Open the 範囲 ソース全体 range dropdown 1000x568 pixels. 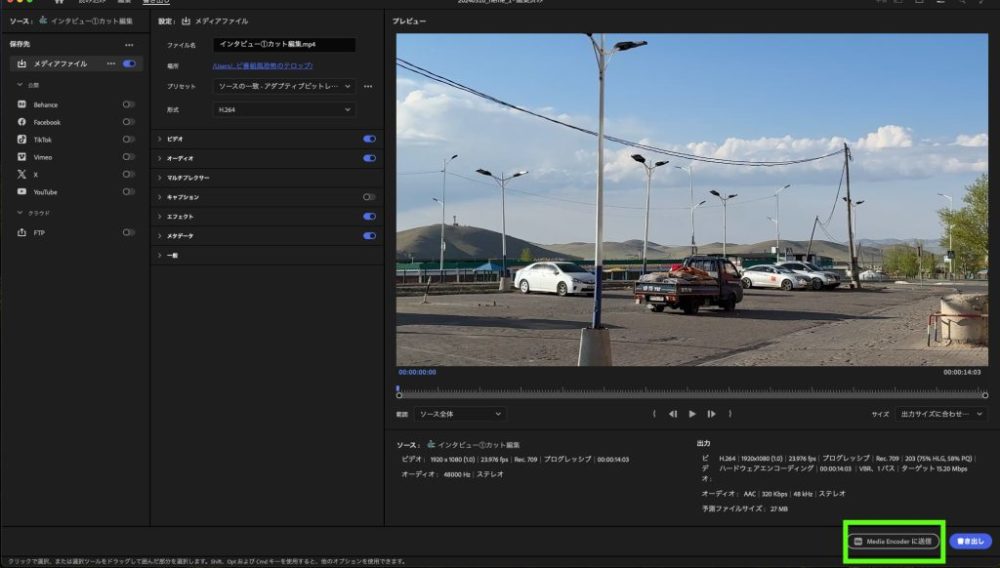[460, 413]
